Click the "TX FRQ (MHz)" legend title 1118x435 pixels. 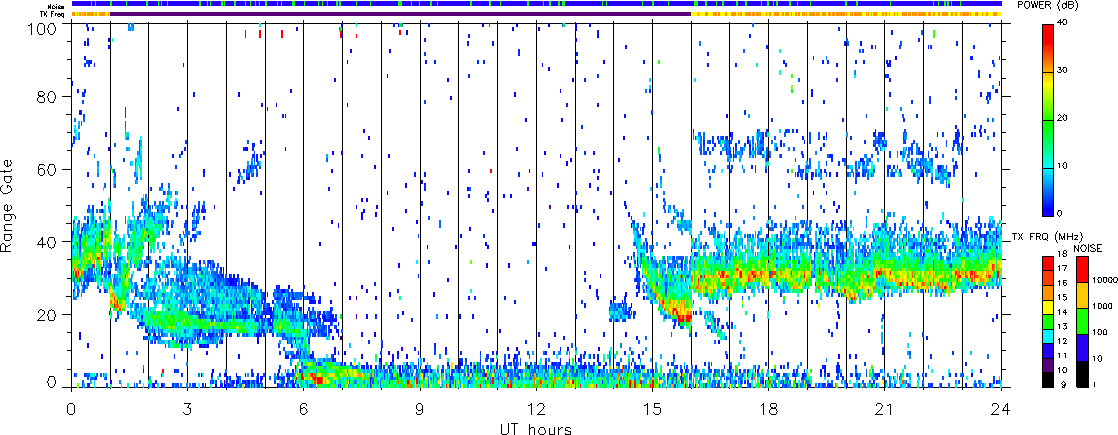[x=1049, y=235]
